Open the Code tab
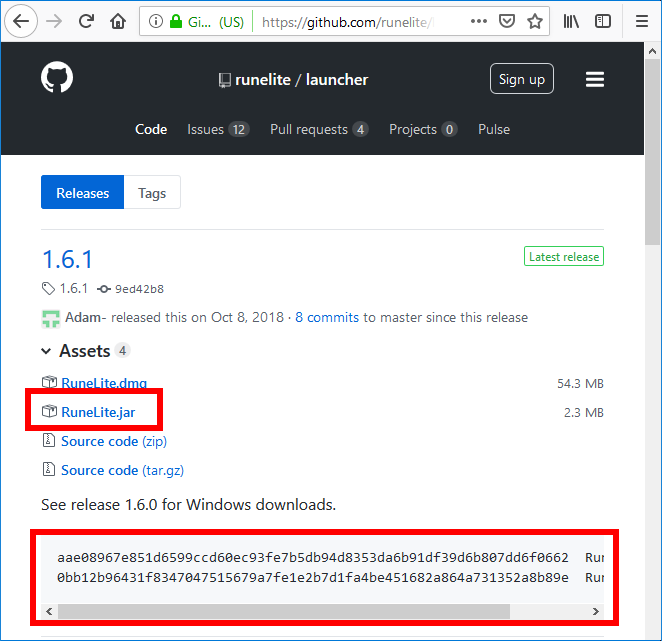The height and width of the screenshot is (641, 662). point(151,129)
